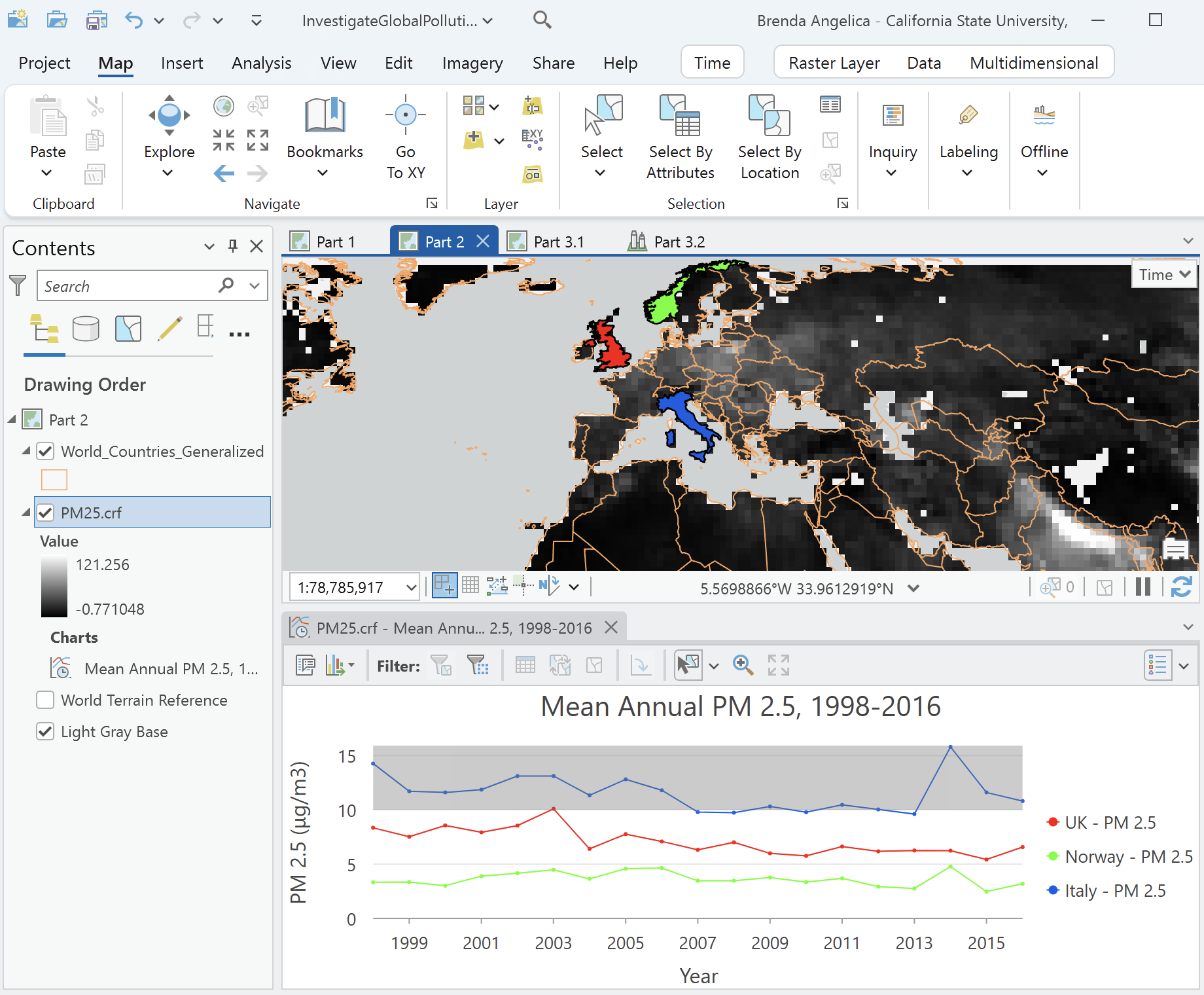Collapse the Part 2 map tree node
This screenshot has height=995, width=1204.
click(x=12, y=420)
